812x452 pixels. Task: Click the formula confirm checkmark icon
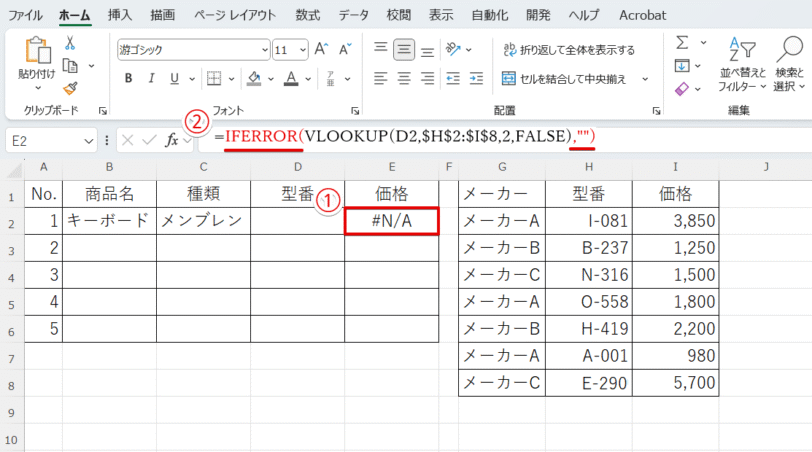[149, 140]
